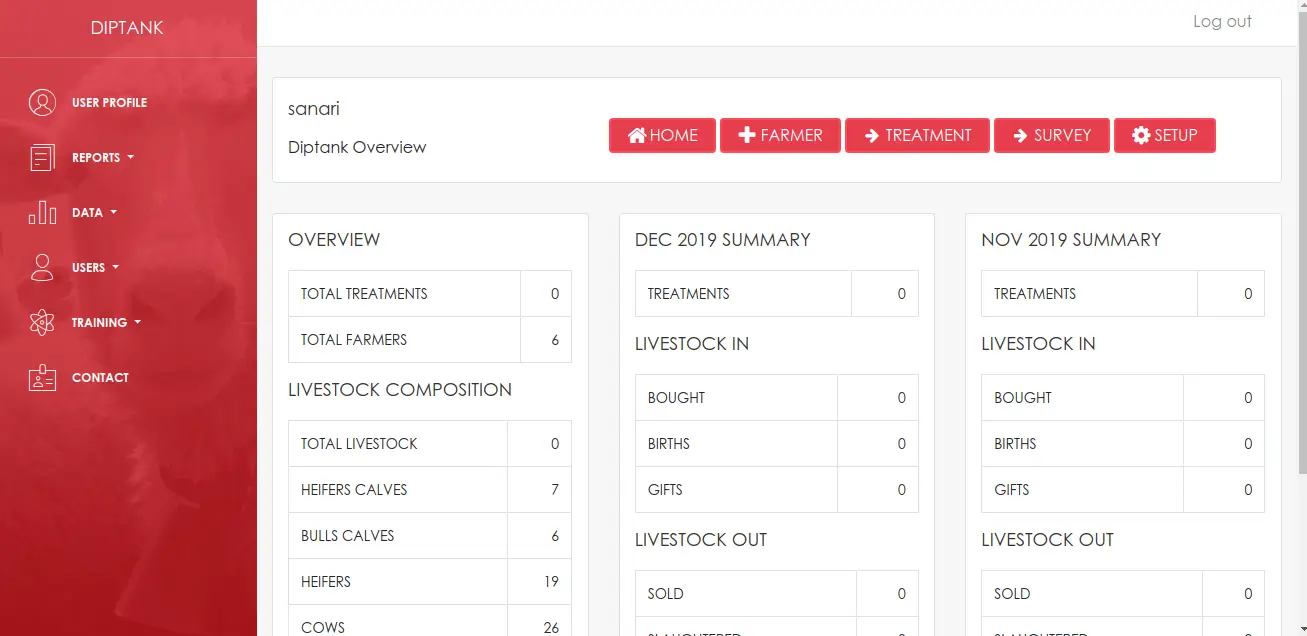
Task: Open SURVEY button label
Action: [x=1062, y=135]
